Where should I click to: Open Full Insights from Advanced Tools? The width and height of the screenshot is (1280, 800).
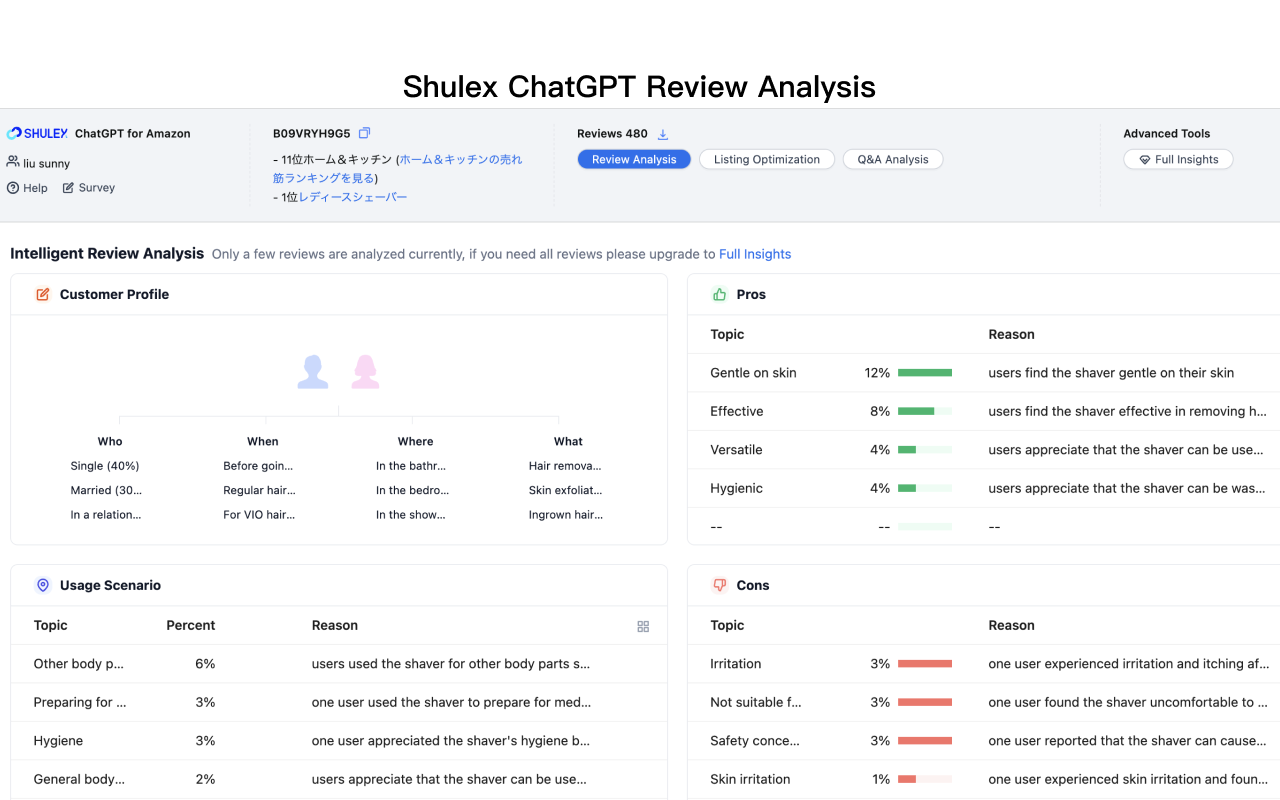[x=1178, y=159]
